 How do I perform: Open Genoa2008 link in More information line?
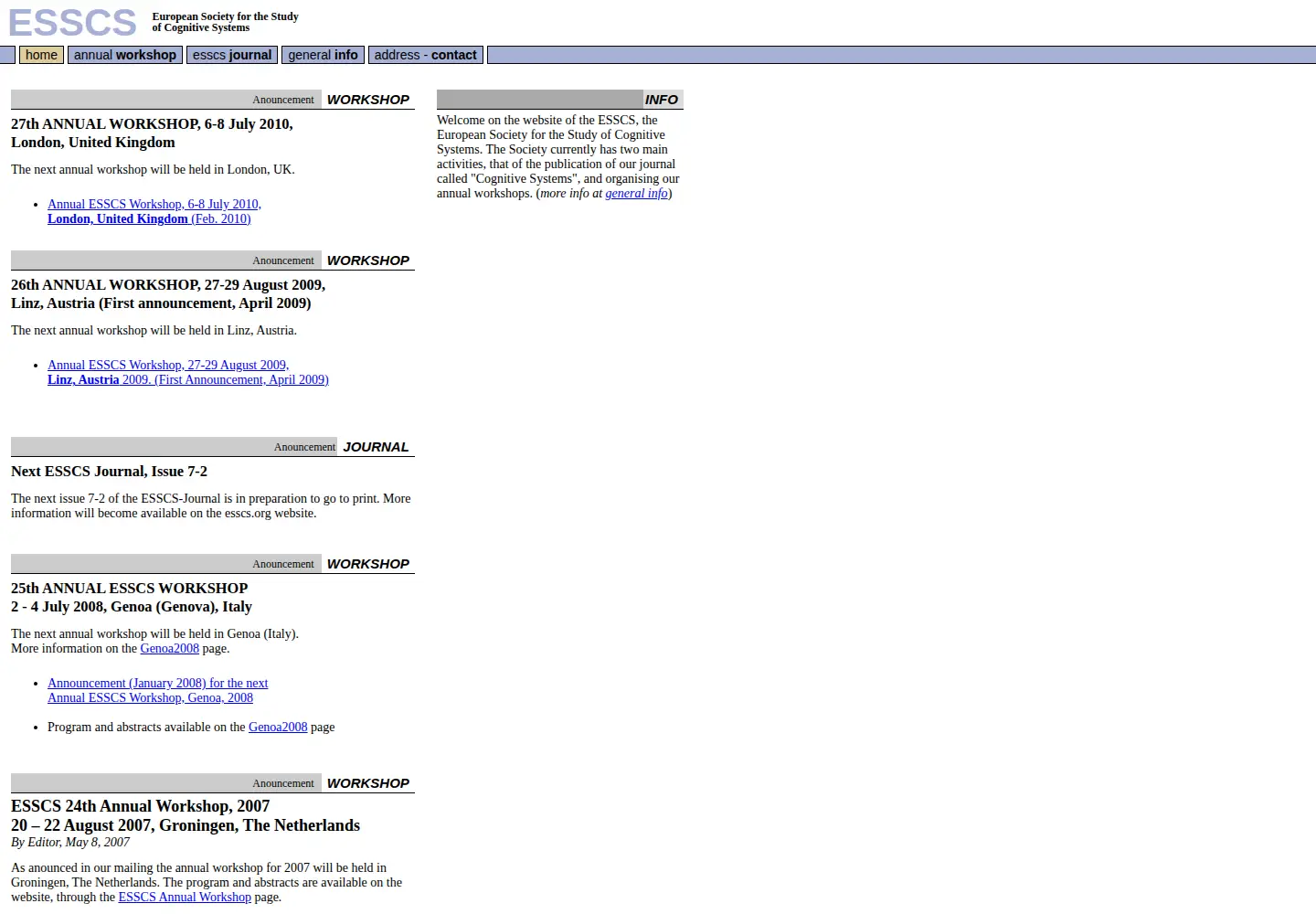point(169,648)
